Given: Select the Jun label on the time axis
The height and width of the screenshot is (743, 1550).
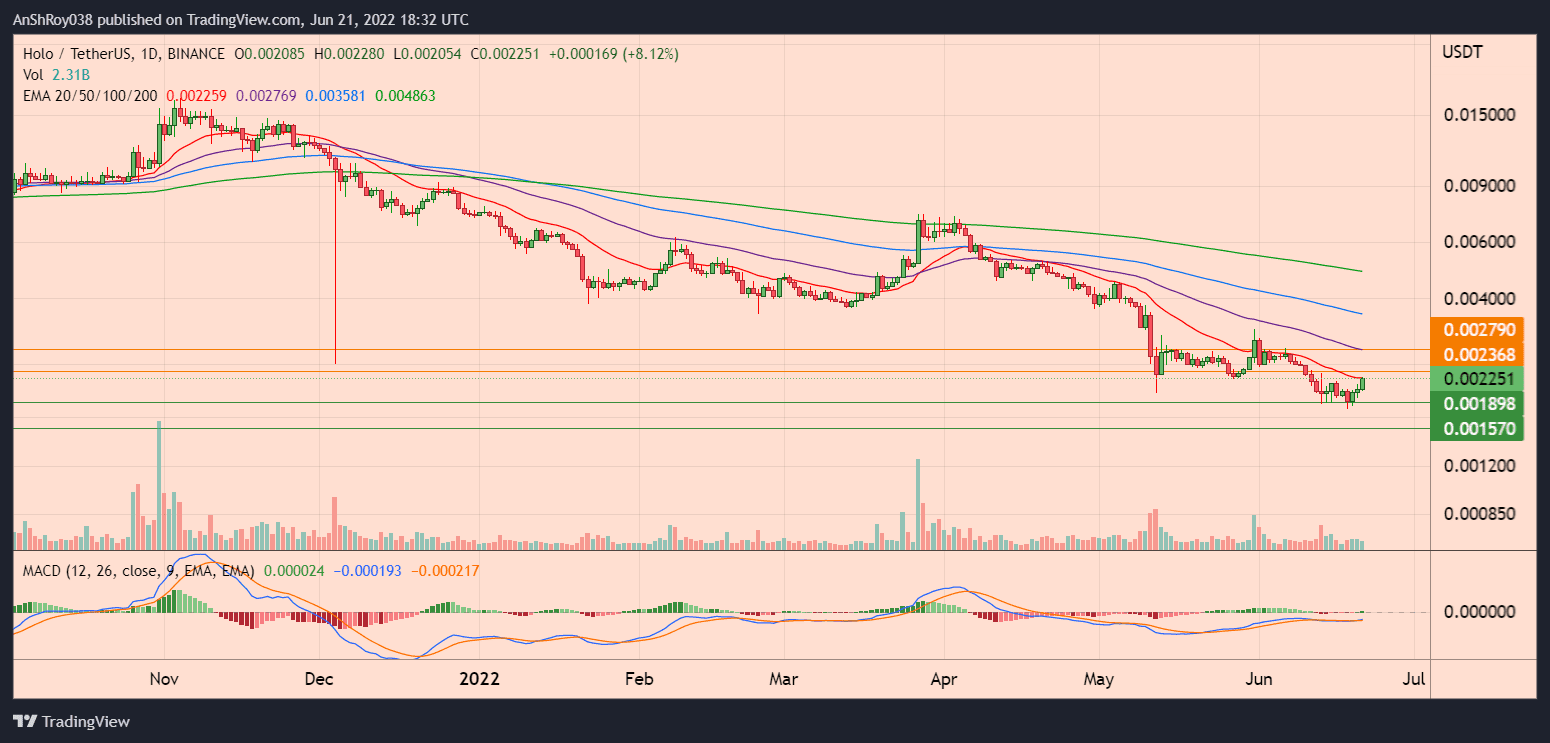Looking at the screenshot, I should 1259,679.
